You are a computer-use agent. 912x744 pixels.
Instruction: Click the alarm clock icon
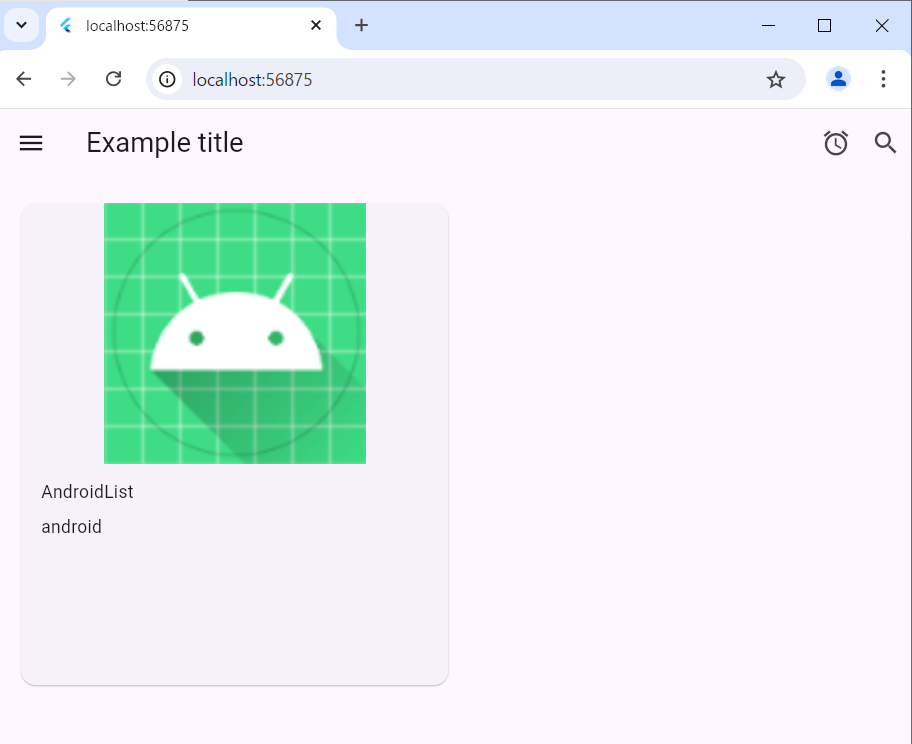(836, 143)
